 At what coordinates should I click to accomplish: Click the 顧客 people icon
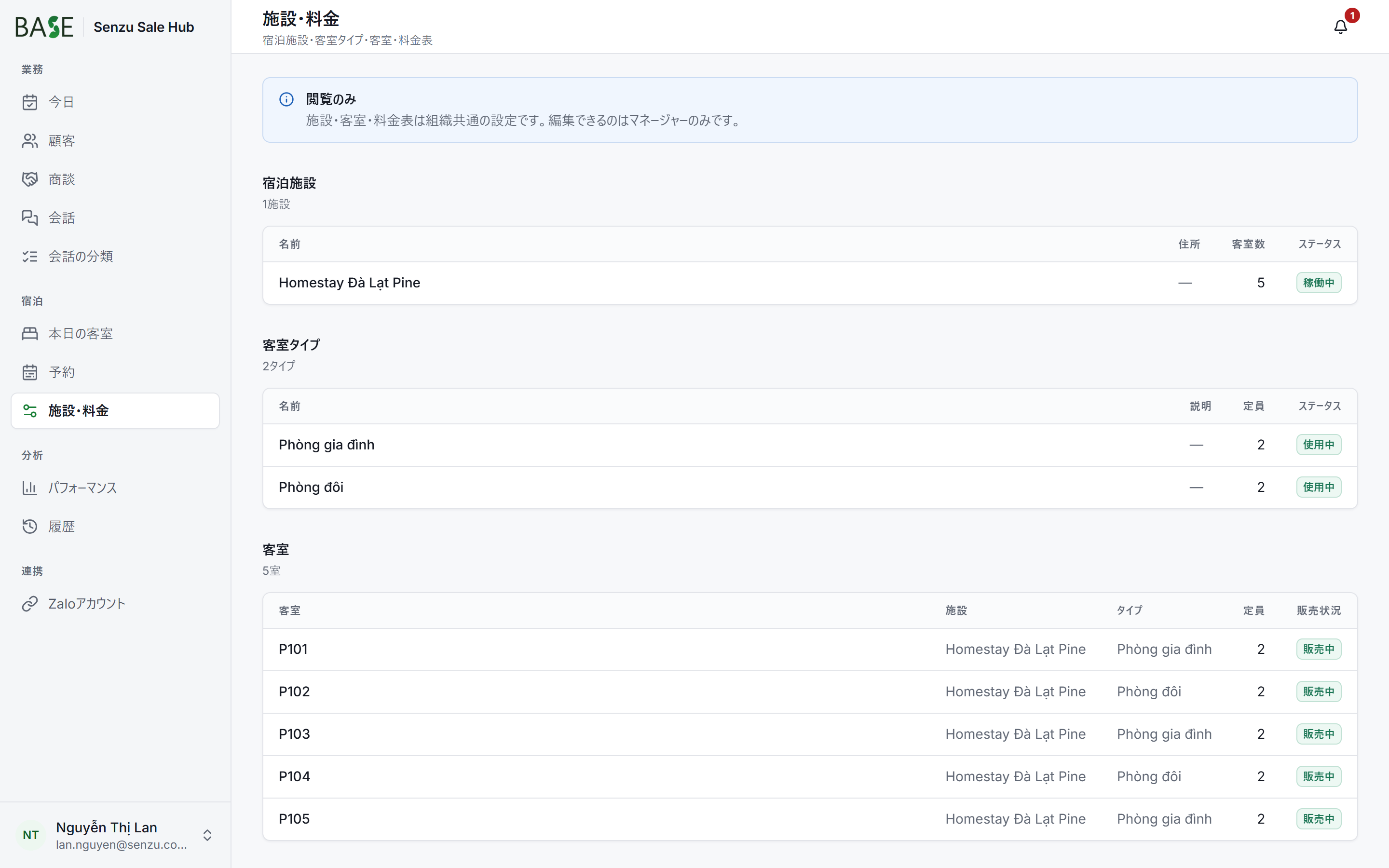click(x=30, y=141)
